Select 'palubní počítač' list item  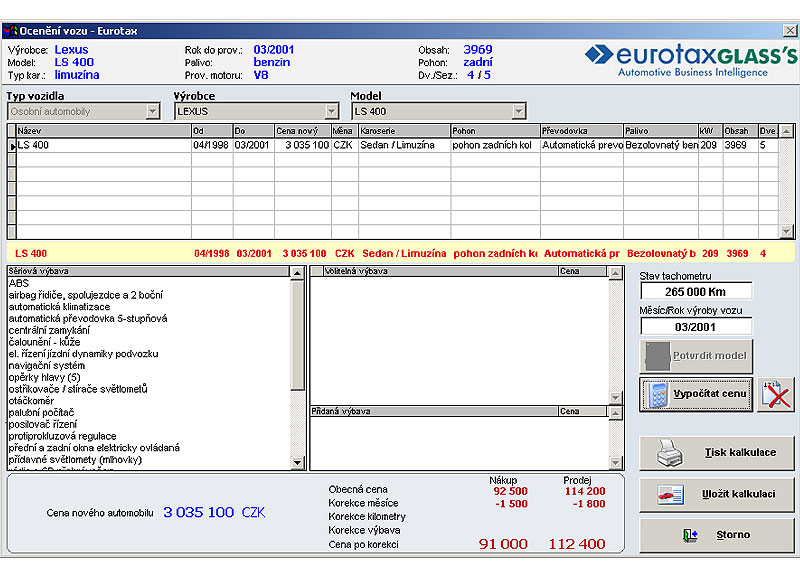41,412
